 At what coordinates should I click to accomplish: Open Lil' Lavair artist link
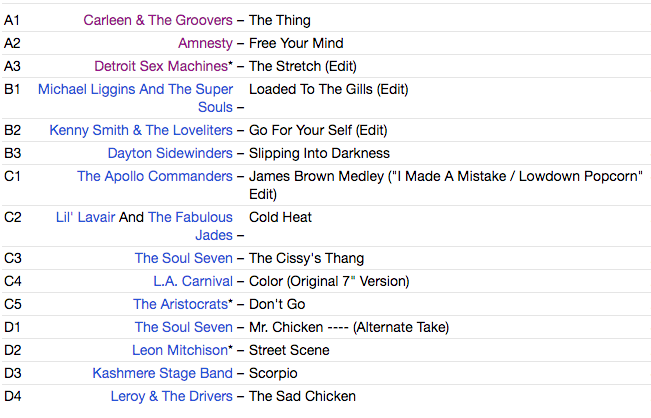pos(85,217)
